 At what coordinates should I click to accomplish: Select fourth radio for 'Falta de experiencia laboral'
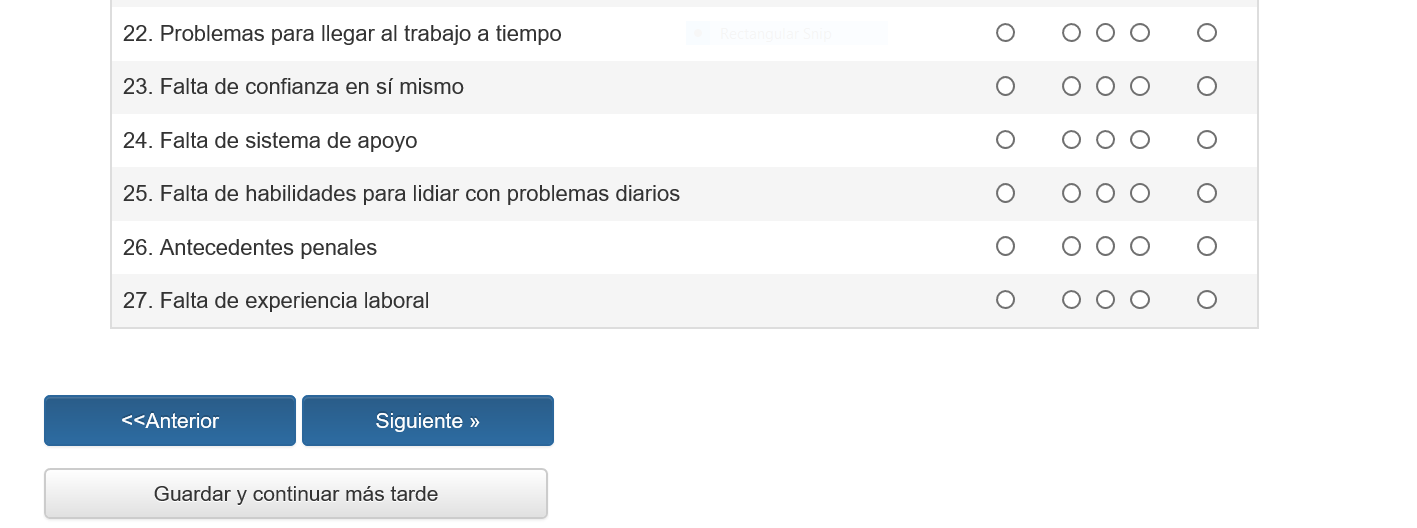tap(1140, 300)
